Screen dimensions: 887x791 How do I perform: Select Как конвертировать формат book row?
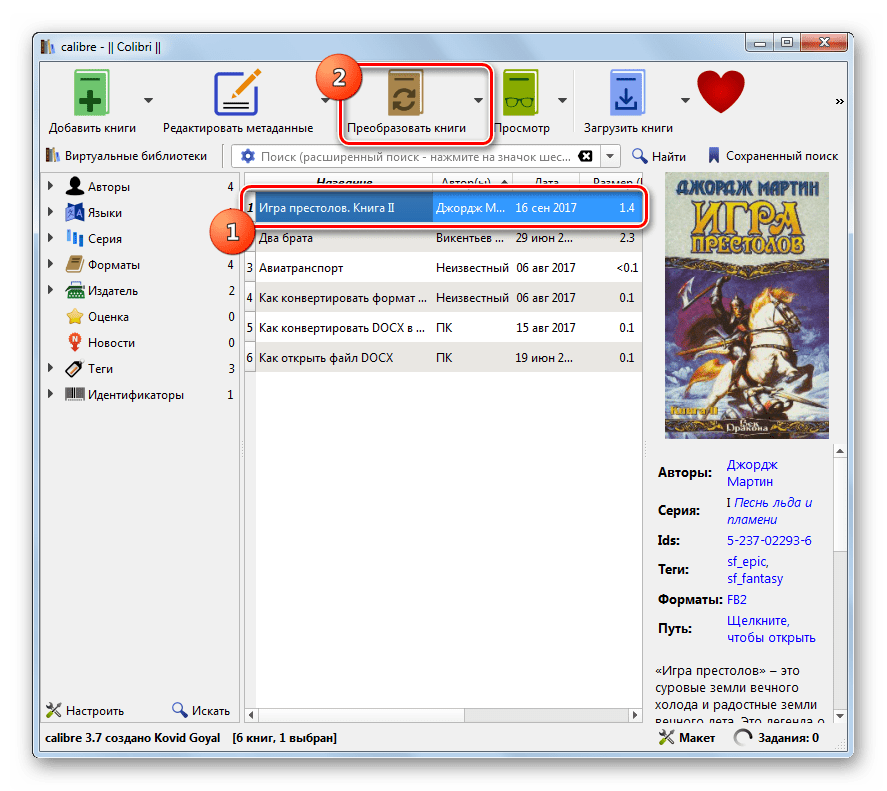444,298
